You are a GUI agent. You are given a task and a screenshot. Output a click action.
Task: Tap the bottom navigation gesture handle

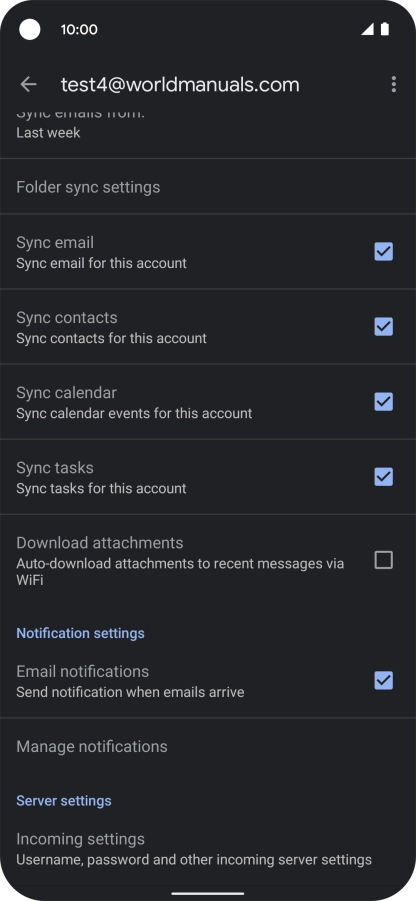(x=208, y=893)
